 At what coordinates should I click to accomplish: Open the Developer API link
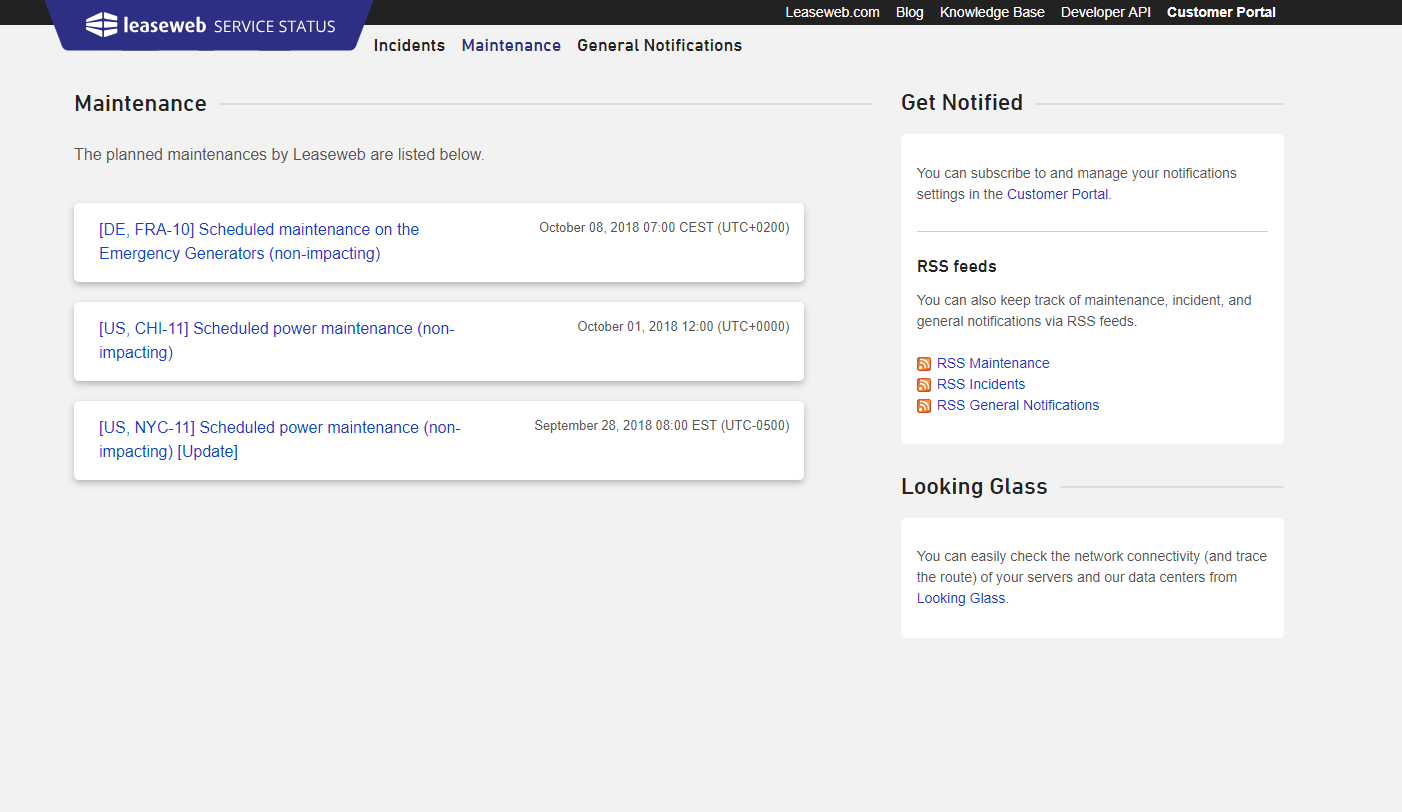click(1105, 12)
